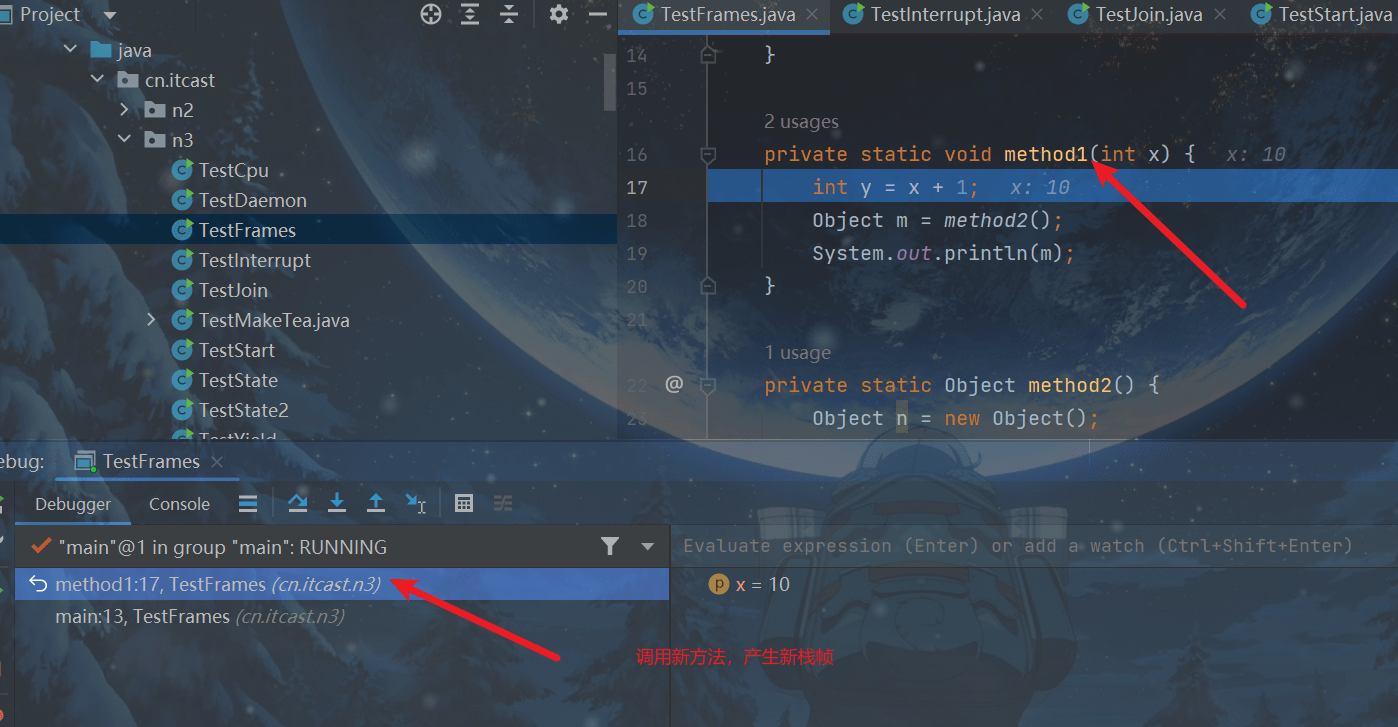This screenshot has width=1398, height=727.
Task: Click frames filter funnel icon
Action: [610, 546]
